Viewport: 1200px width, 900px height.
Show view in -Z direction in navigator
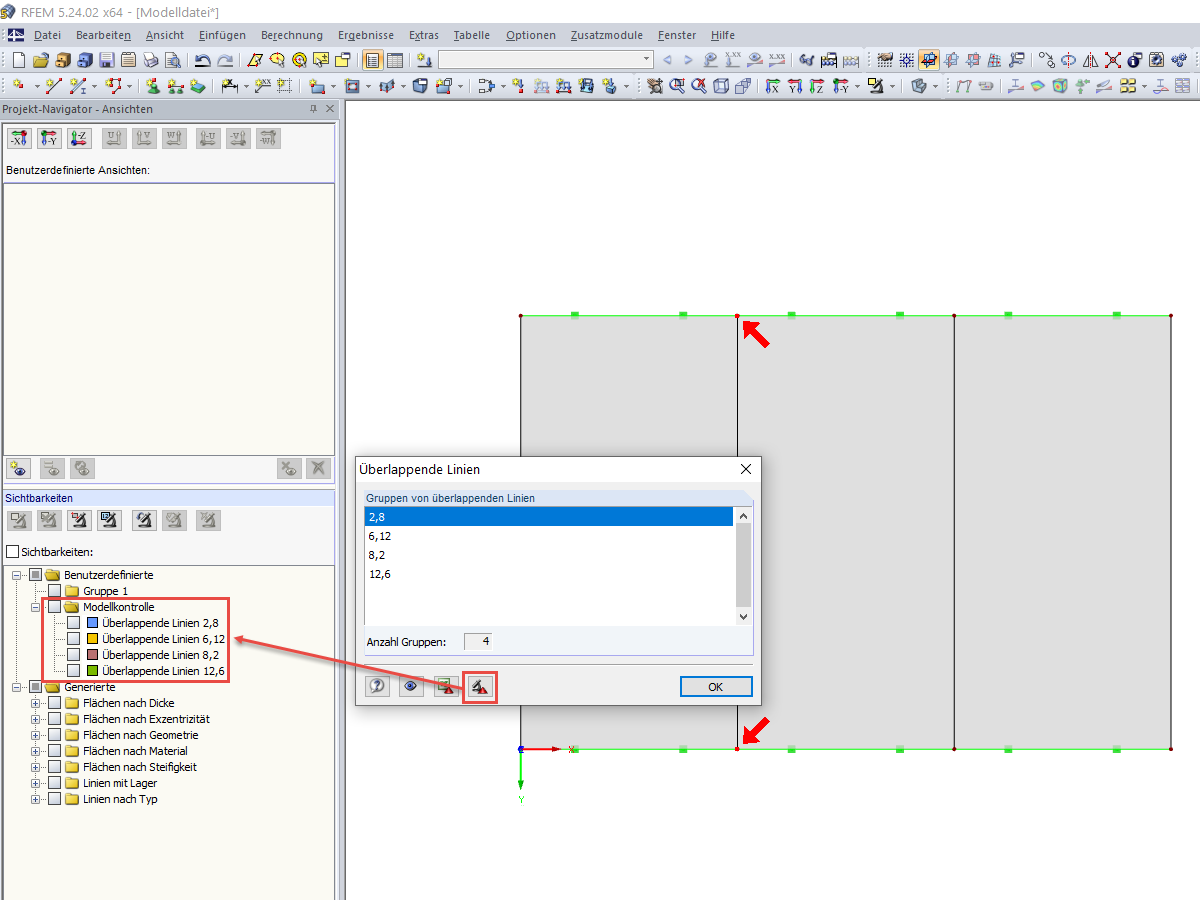79,139
